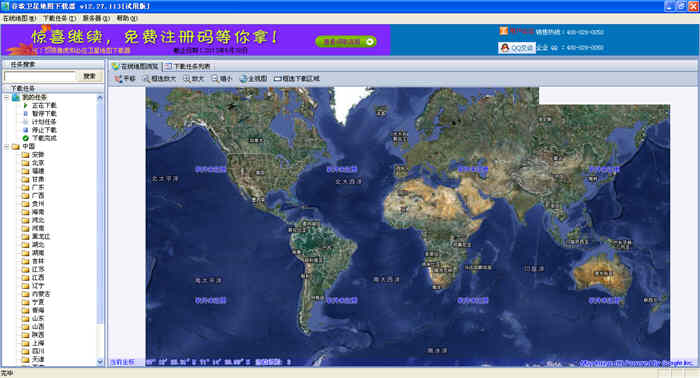
Task: Click the green banner promotion button
Action: coord(346,42)
